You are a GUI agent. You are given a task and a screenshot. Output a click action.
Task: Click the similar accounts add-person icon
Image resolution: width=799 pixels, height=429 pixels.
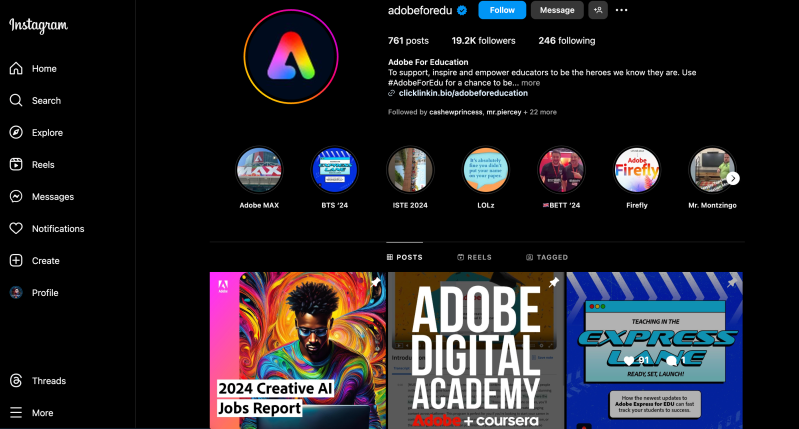598,10
